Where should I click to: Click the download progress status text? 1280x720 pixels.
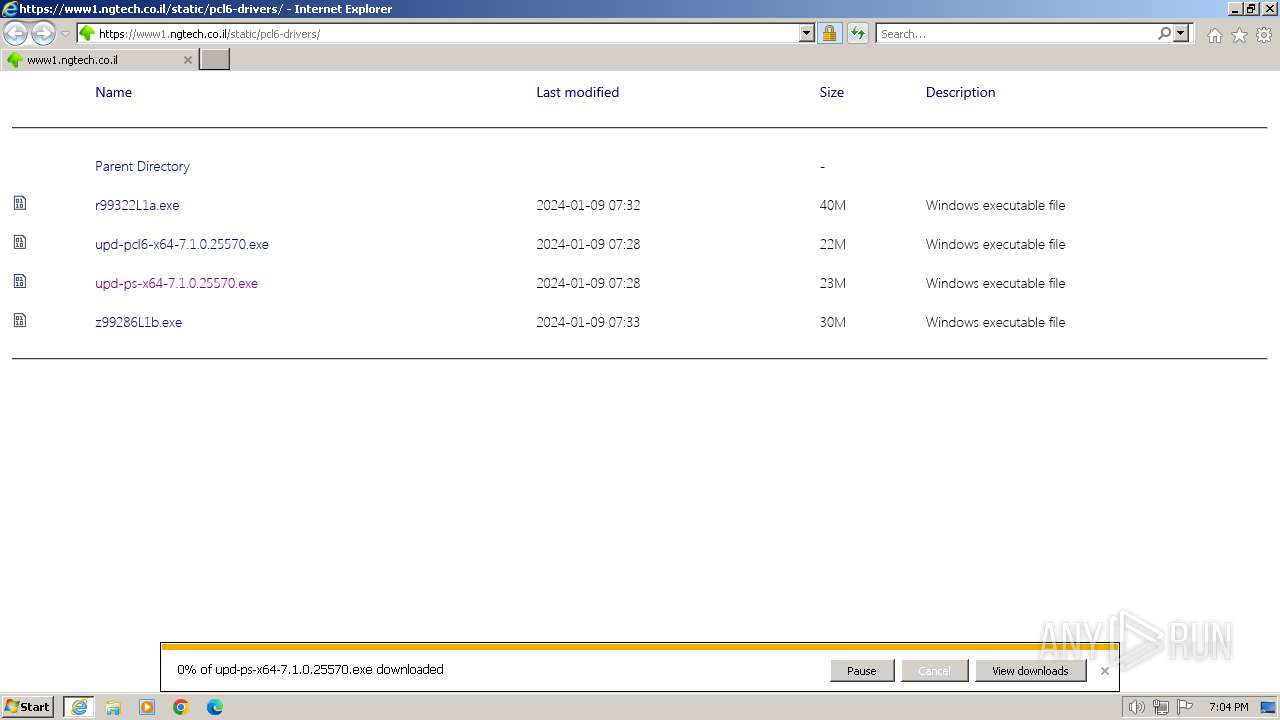tap(310, 669)
